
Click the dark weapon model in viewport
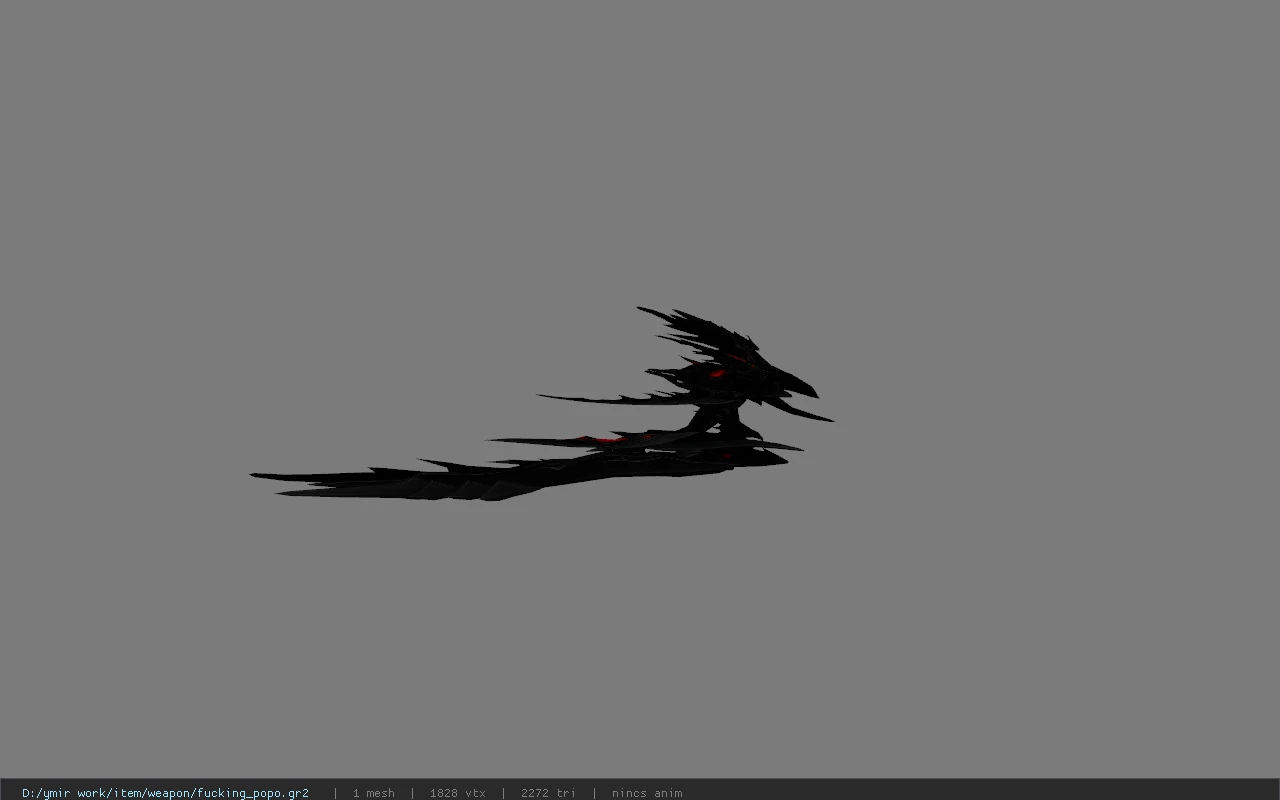tap(541, 405)
